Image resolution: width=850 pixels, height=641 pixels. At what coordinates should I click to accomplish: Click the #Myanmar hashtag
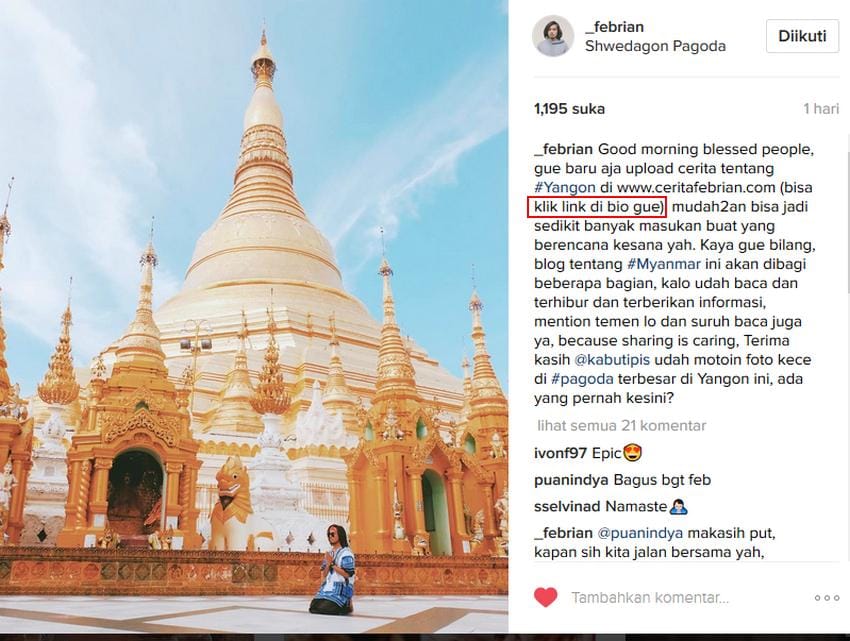(664, 264)
